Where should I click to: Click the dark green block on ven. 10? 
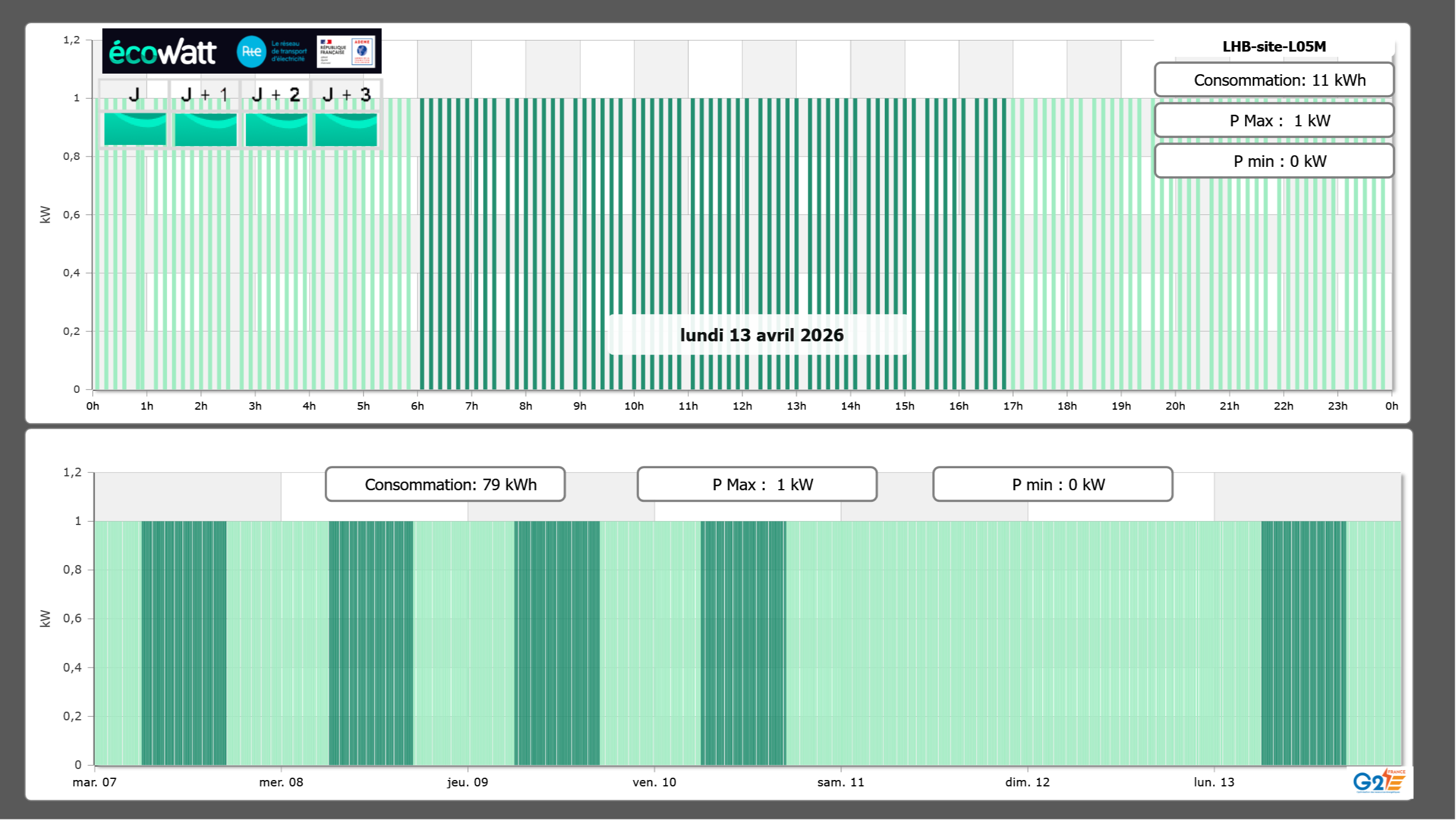(x=743, y=642)
